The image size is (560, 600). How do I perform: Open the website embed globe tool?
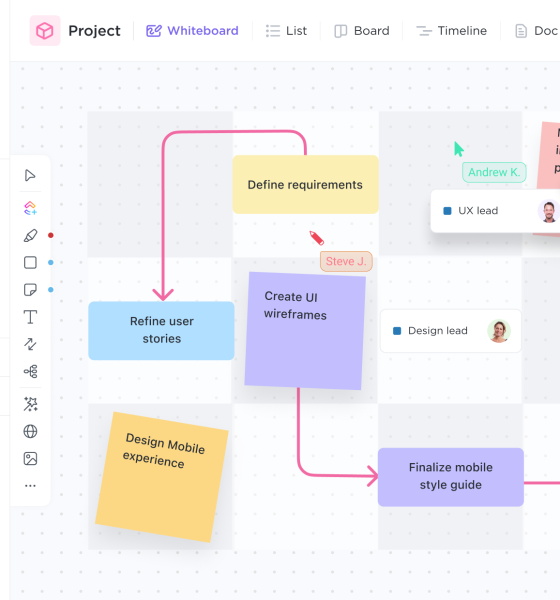pyautogui.click(x=30, y=431)
